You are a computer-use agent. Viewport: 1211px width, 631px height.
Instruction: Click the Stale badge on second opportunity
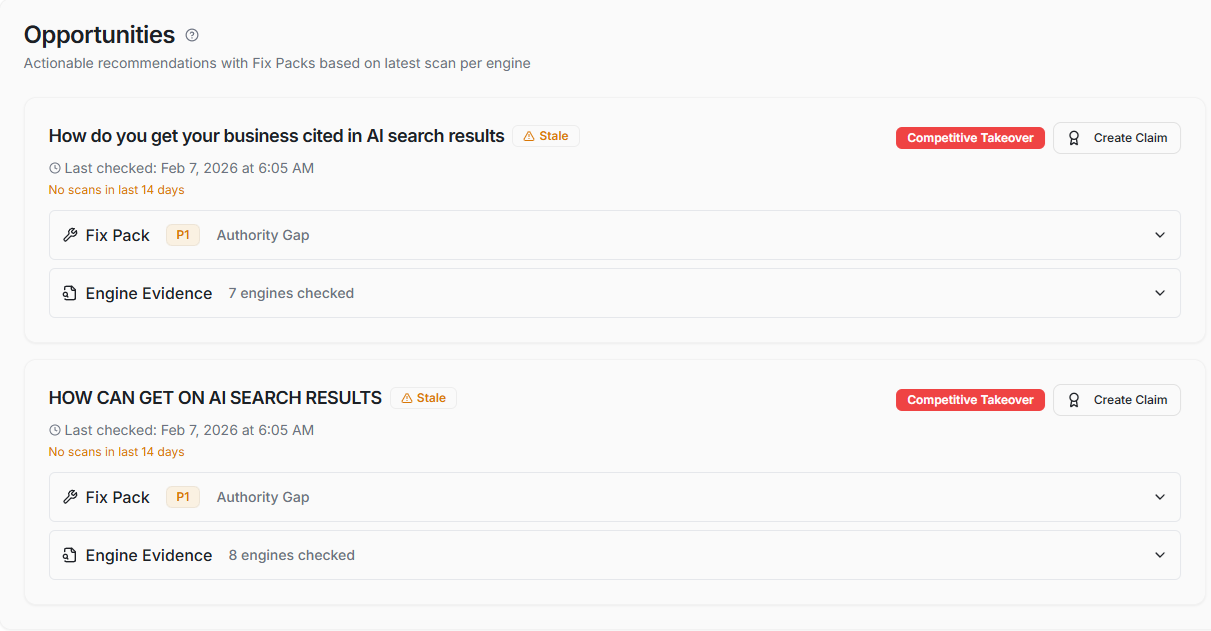[424, 398]
